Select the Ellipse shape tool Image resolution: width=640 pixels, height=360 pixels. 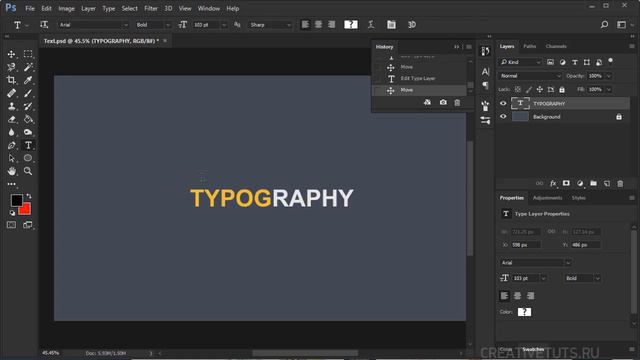28,158
